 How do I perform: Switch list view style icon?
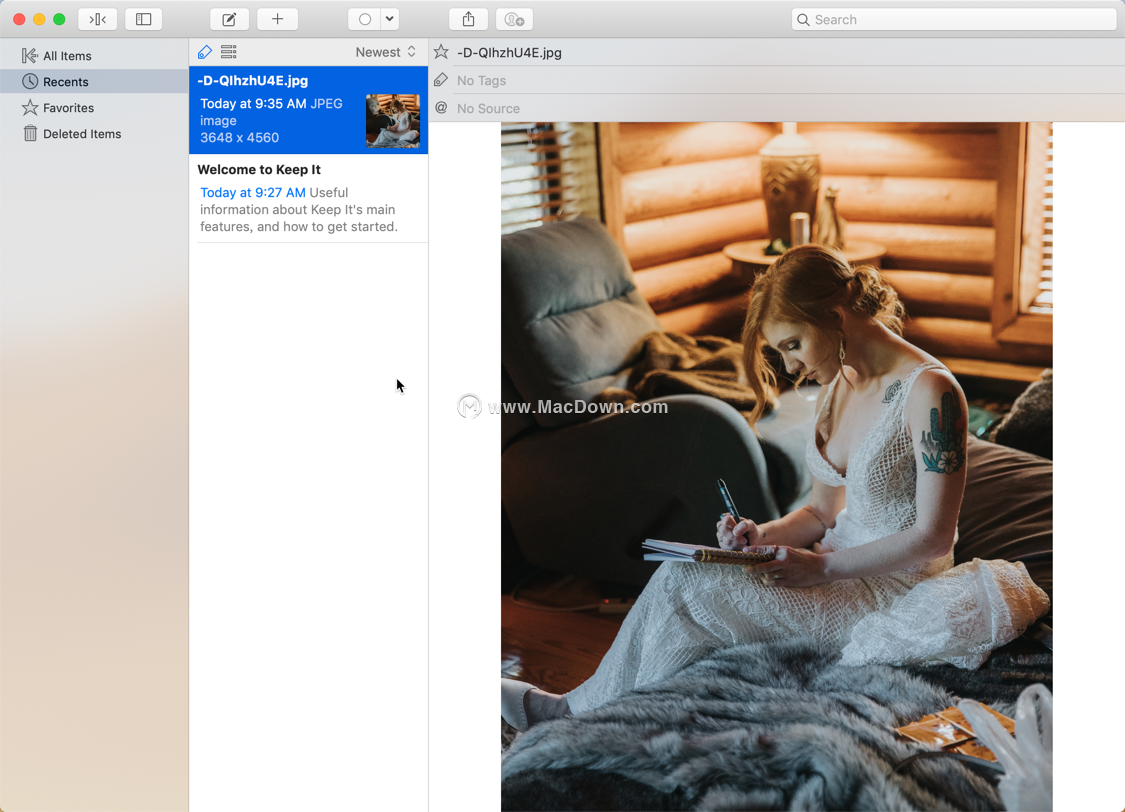point(229,52)
